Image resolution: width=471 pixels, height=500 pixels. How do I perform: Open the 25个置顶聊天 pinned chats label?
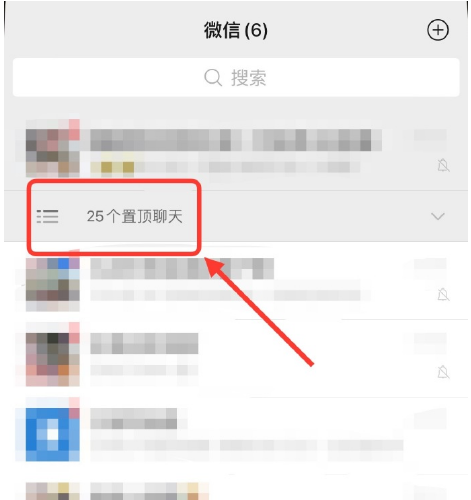135,216
